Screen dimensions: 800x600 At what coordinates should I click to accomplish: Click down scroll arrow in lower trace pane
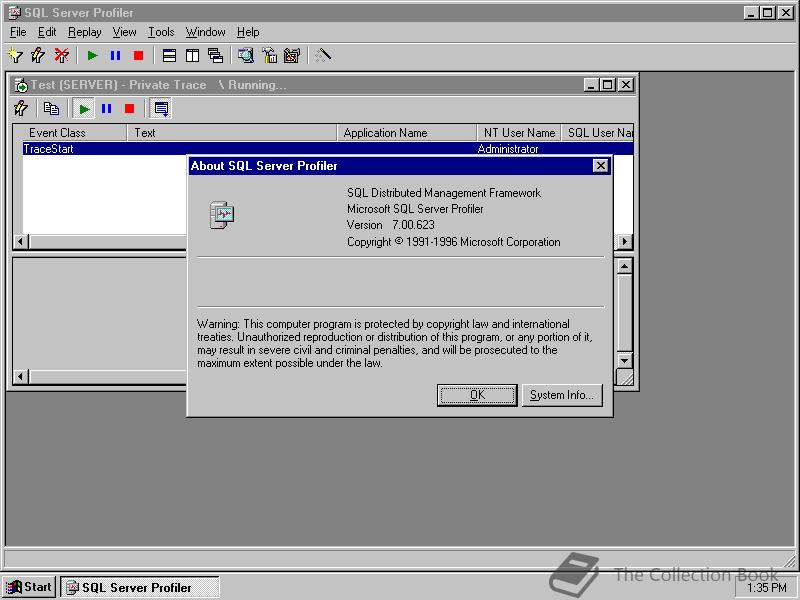pos(624,360)
